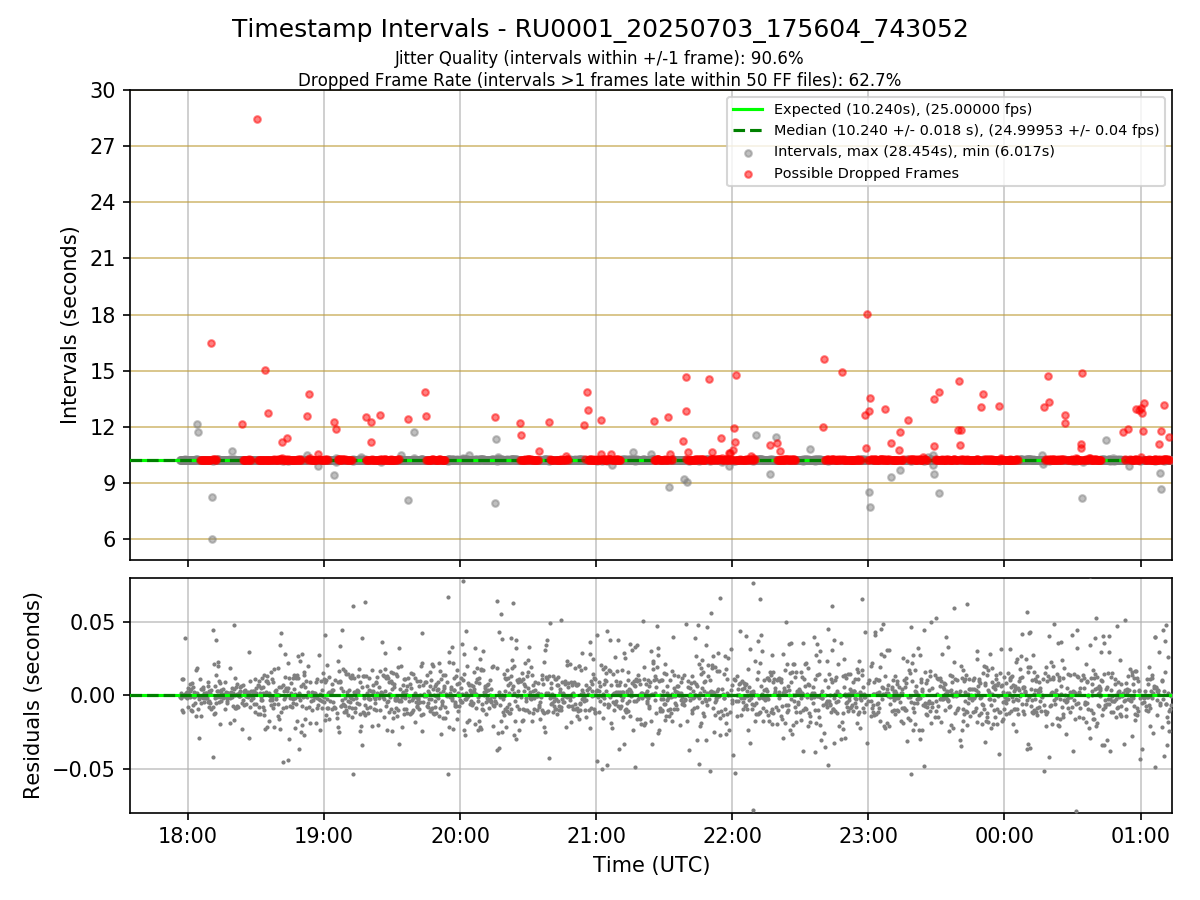
Task: Click the '23:00' x-axis tick label
Action: click(x=868, y=836)
